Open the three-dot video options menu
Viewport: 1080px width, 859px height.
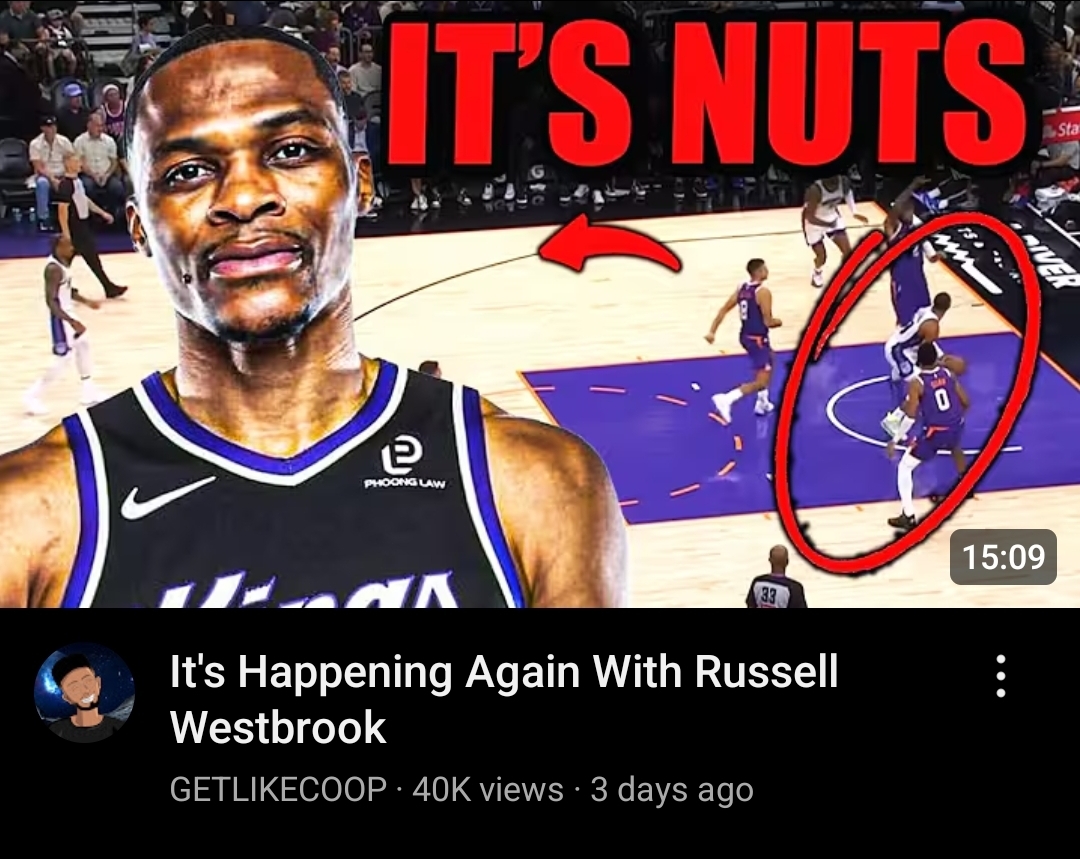[1001, 676]
